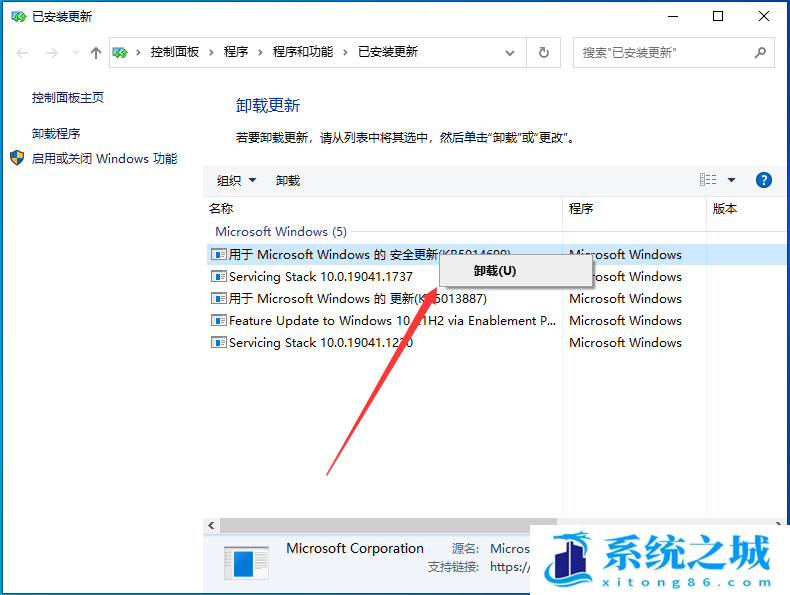Click the Forward navigation arrow
Screen dimensions: 790x595
click(51, 52)
